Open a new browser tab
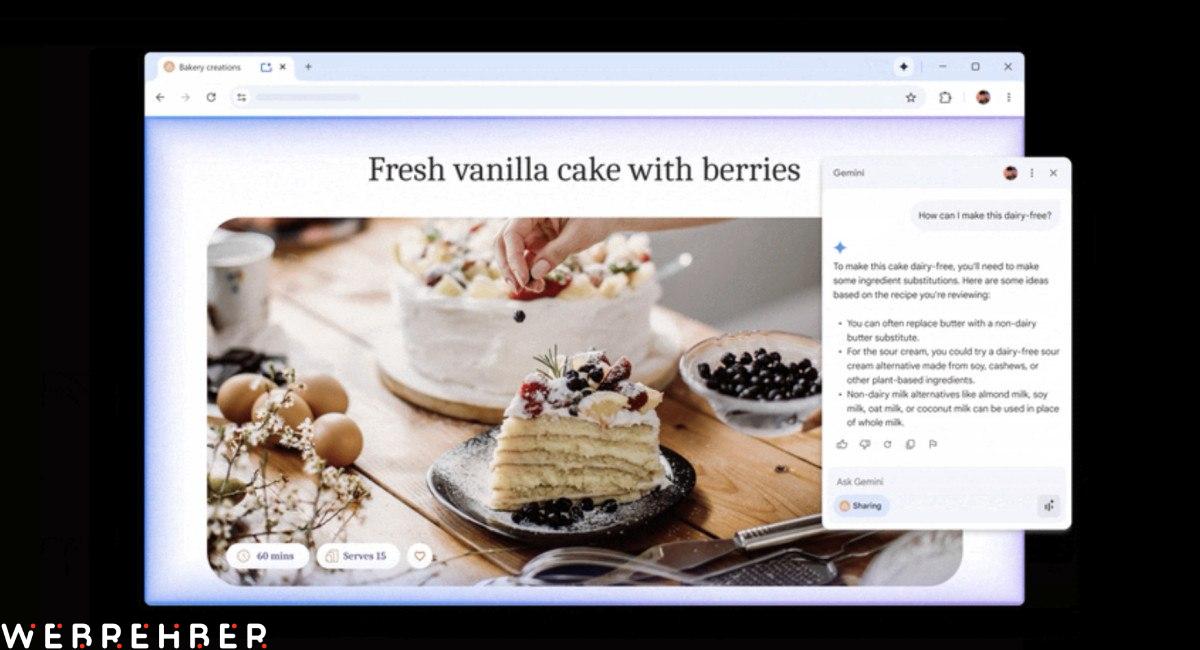This screenshot has height=650, width=1200. tap(308, 67)
